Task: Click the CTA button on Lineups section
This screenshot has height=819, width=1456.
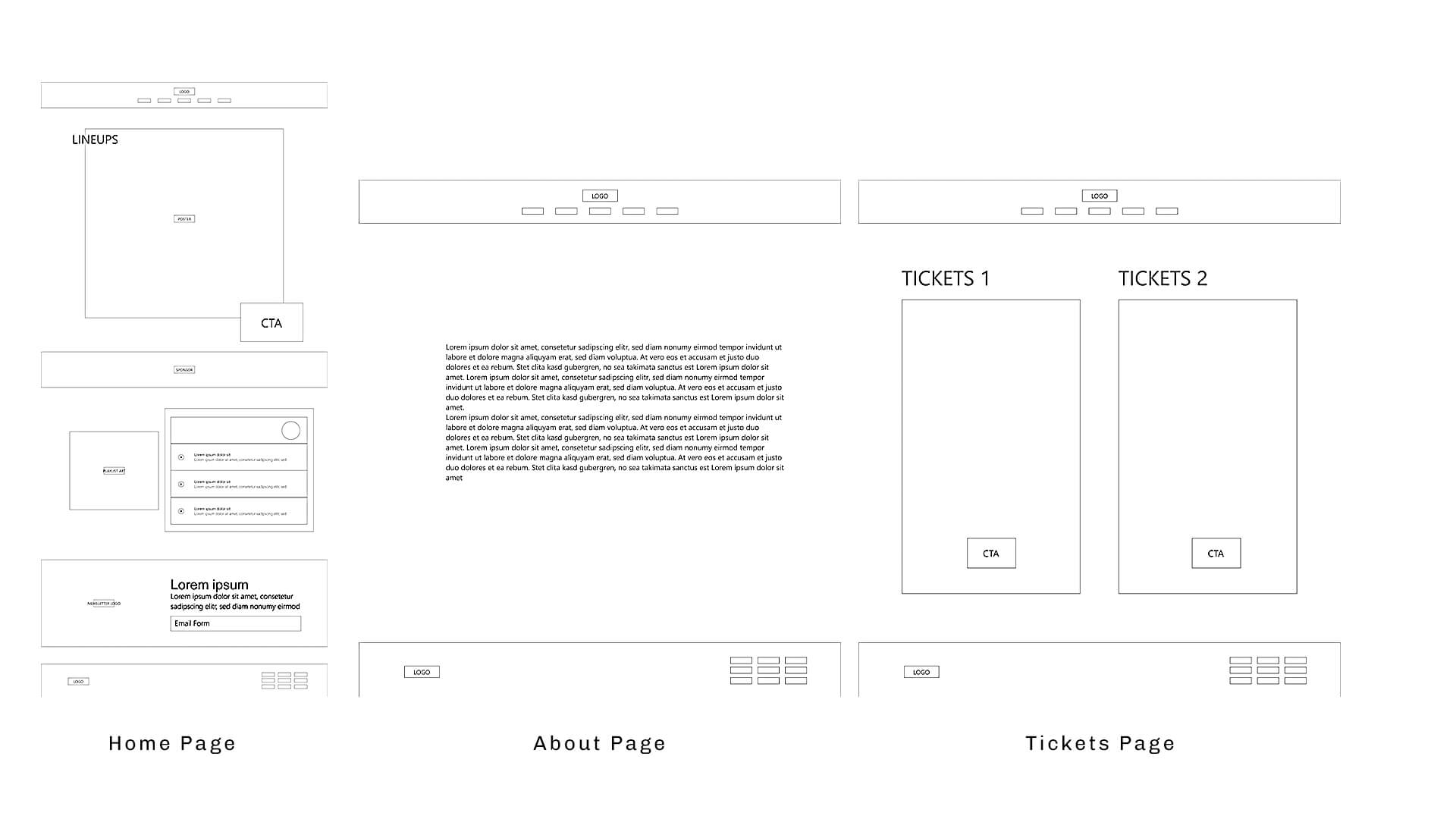Action: pyautogui.click(x=271, y=322)
